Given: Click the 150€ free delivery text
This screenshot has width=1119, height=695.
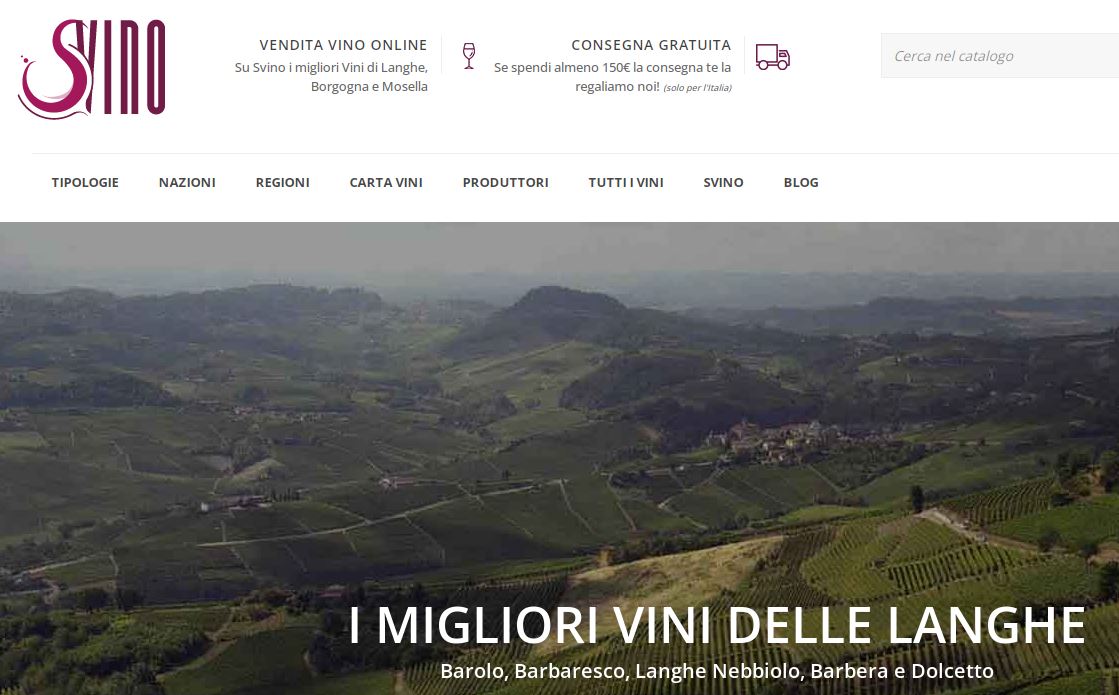Looking at the screenshot, I should pos(612,77).
